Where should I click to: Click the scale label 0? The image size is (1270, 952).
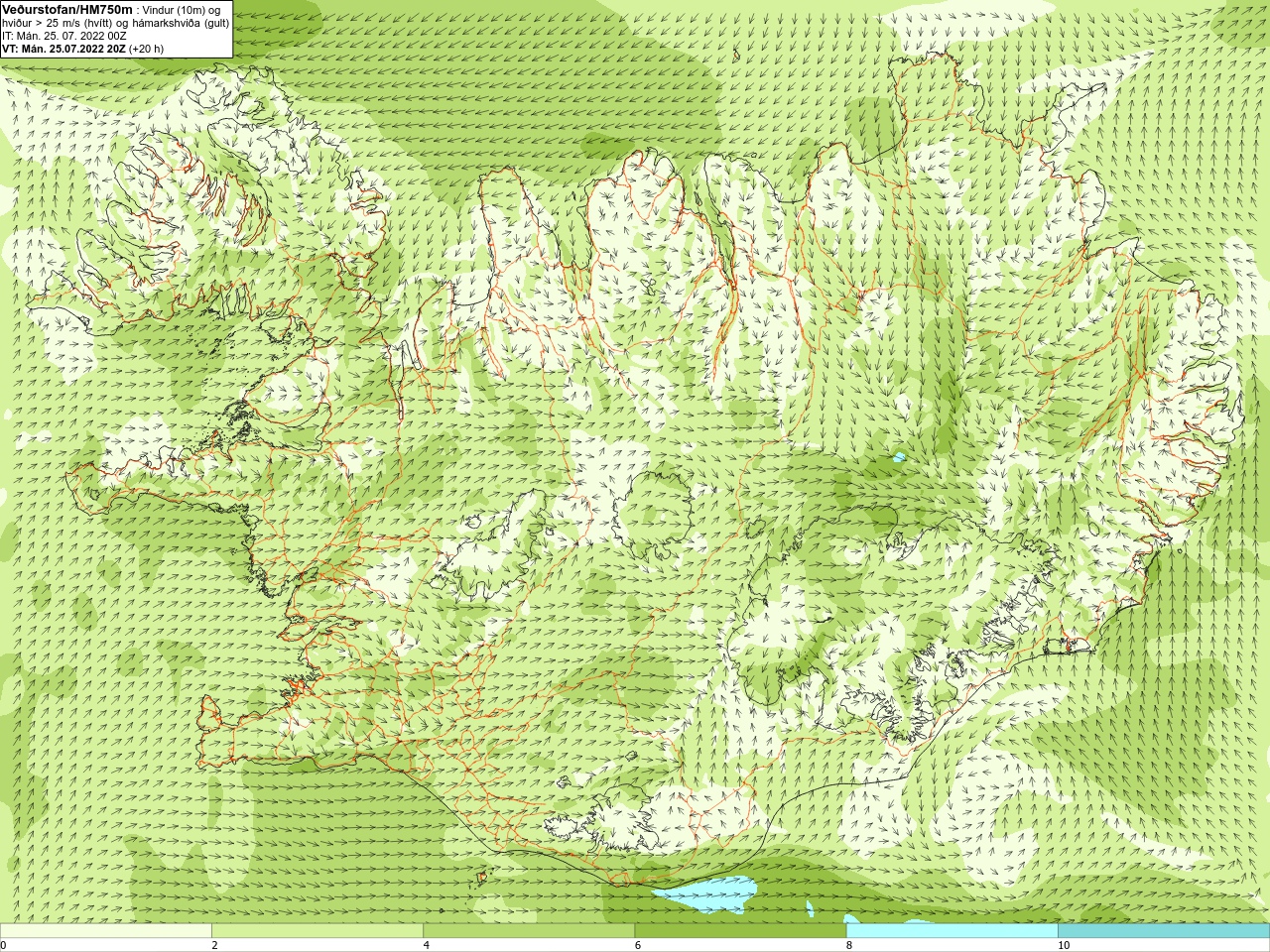pos(3,945)
